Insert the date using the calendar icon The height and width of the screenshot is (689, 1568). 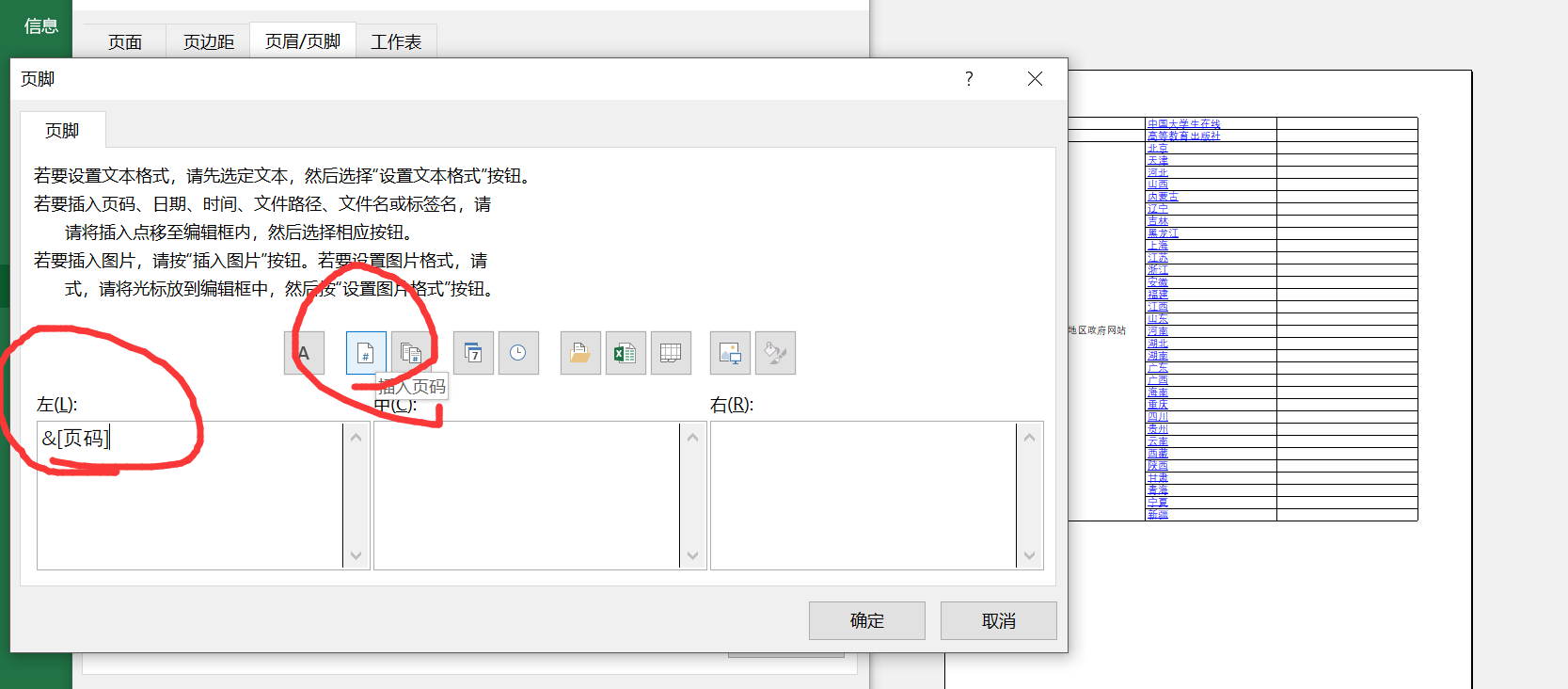tap(473, 353)
